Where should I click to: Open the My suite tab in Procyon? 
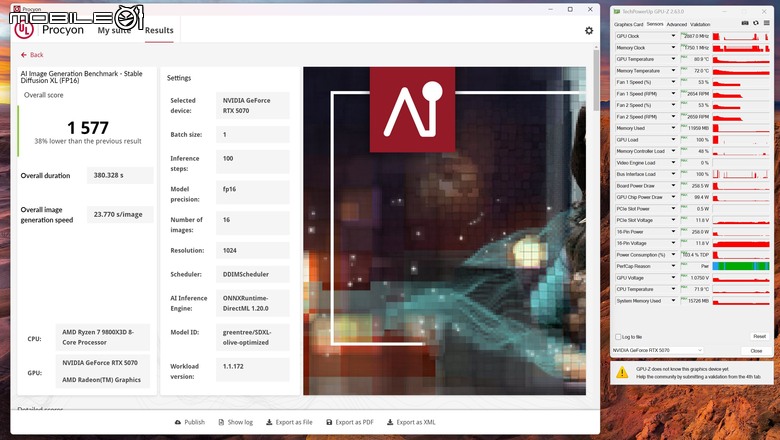click(x=114, y=30)
